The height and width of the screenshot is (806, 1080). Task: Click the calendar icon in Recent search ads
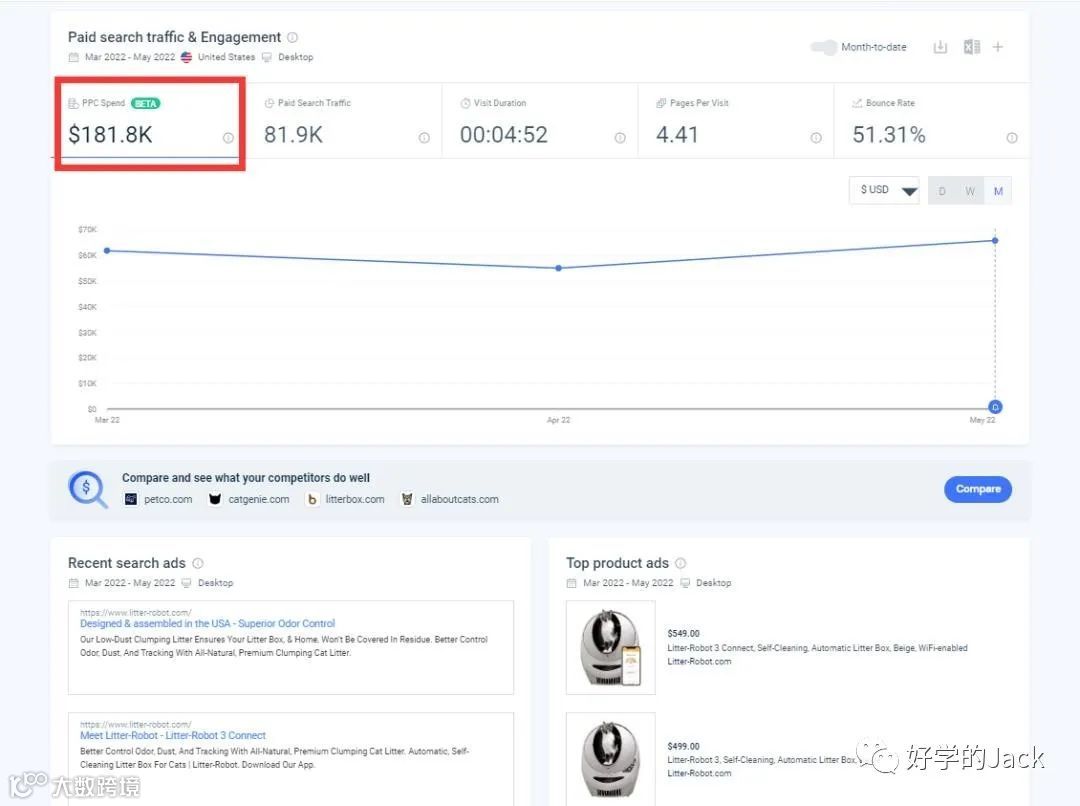click(x=74, y=583)
